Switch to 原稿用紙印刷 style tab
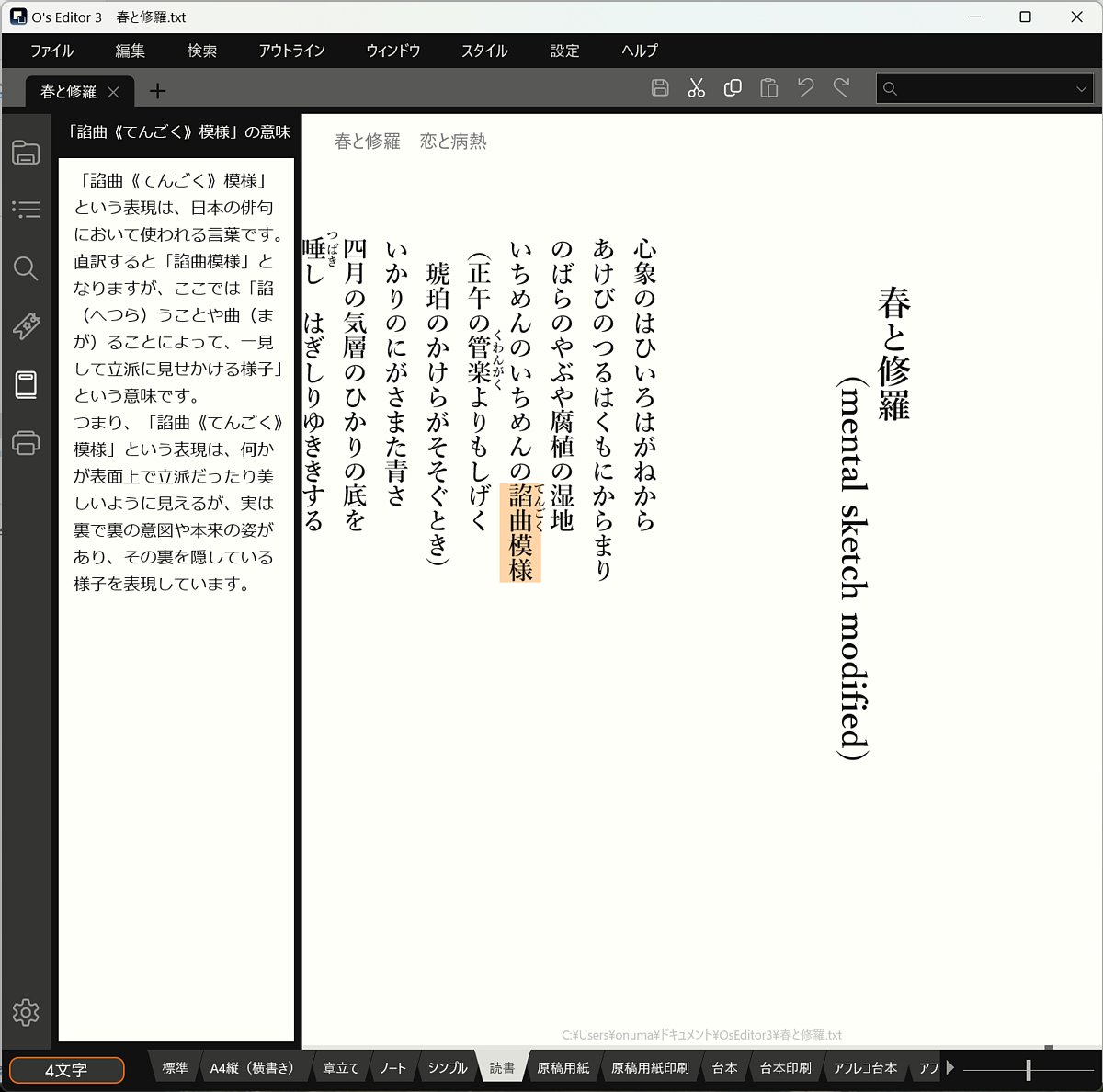This screenshot has height=1092, width=1103. [x=650, y=1067]
